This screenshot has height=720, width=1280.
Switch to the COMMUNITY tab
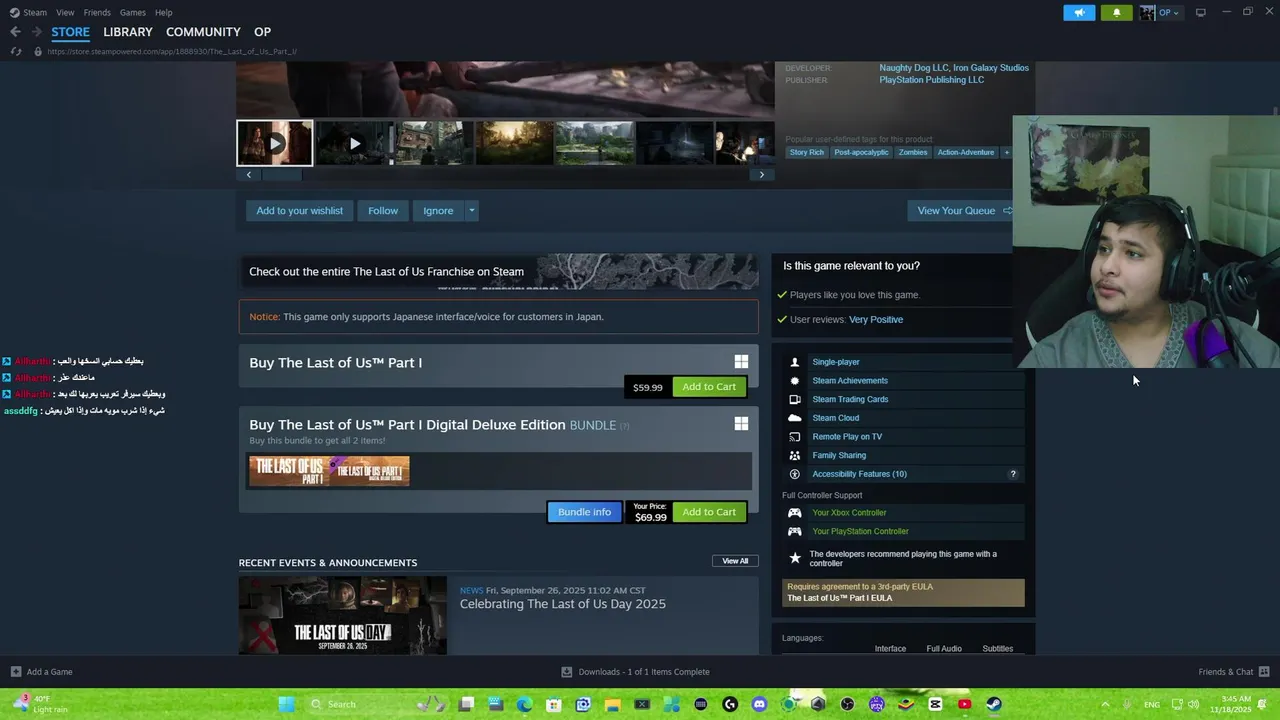(203, 32)
